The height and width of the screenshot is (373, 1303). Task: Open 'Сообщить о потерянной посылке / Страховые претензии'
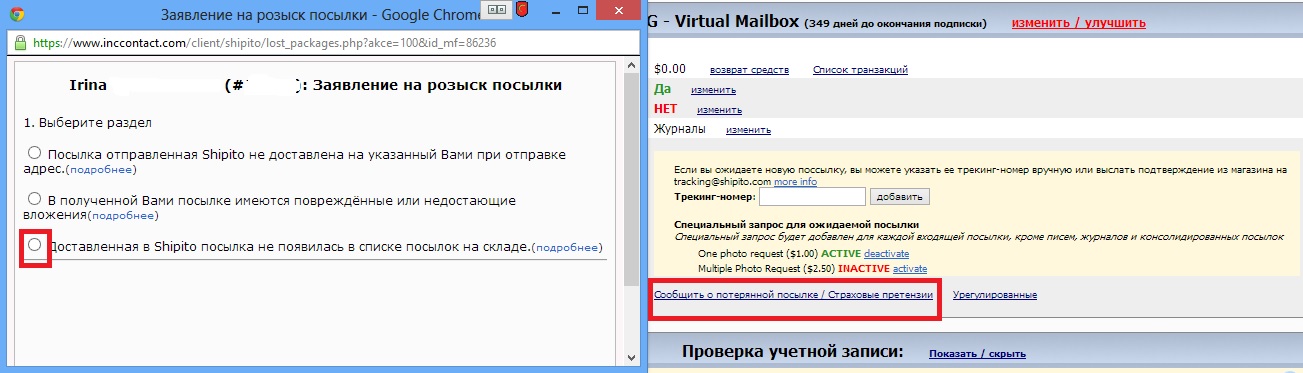click(793, 295)
